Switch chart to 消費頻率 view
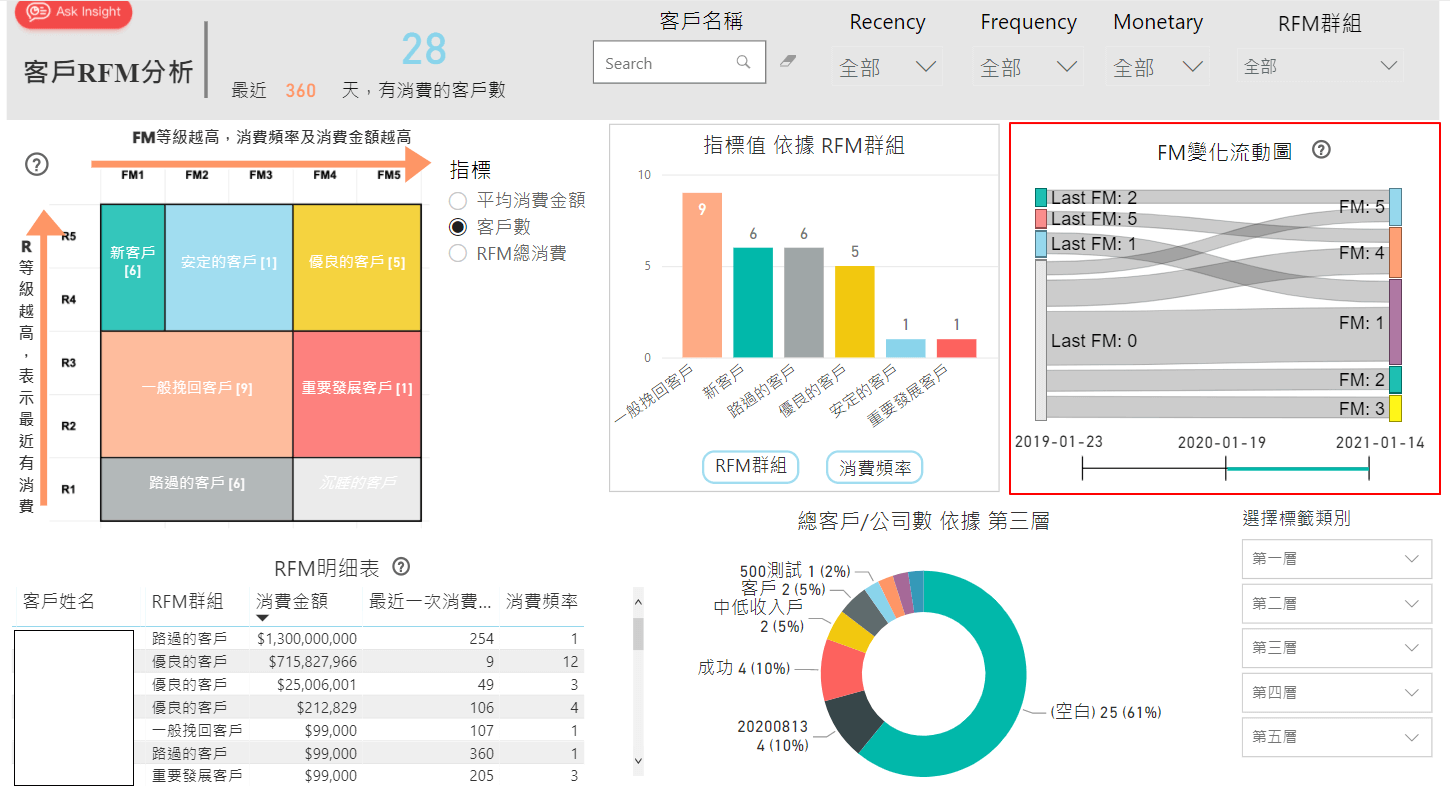The width and height of the screenshot is (1450, 799). [874, 467]
